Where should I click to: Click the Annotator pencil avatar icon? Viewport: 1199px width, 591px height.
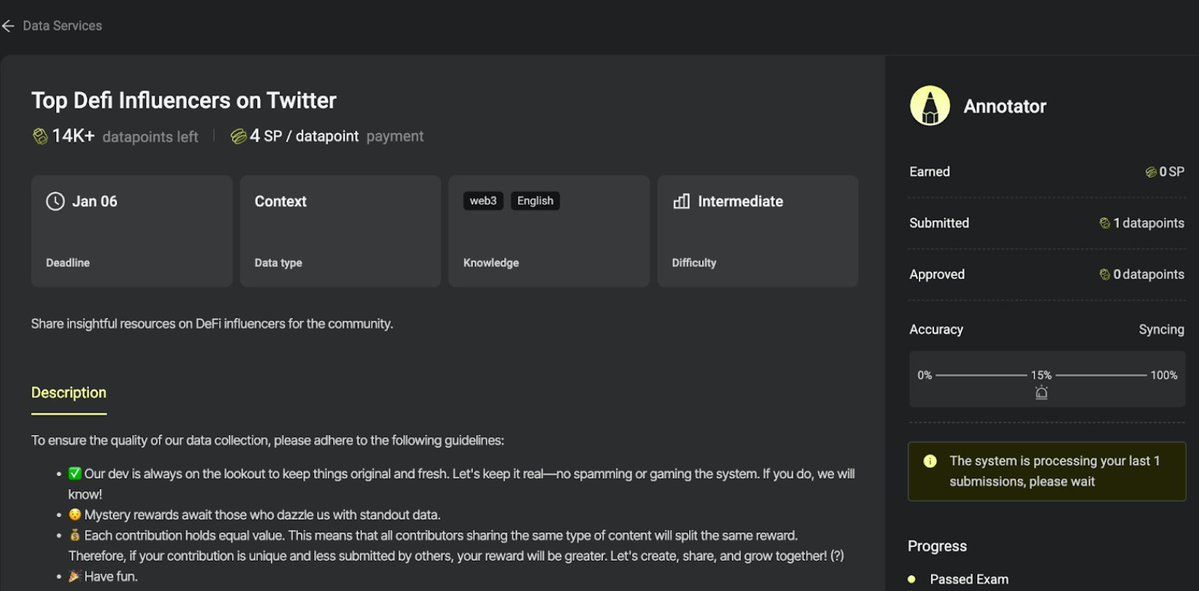click(x=930, y=106)
